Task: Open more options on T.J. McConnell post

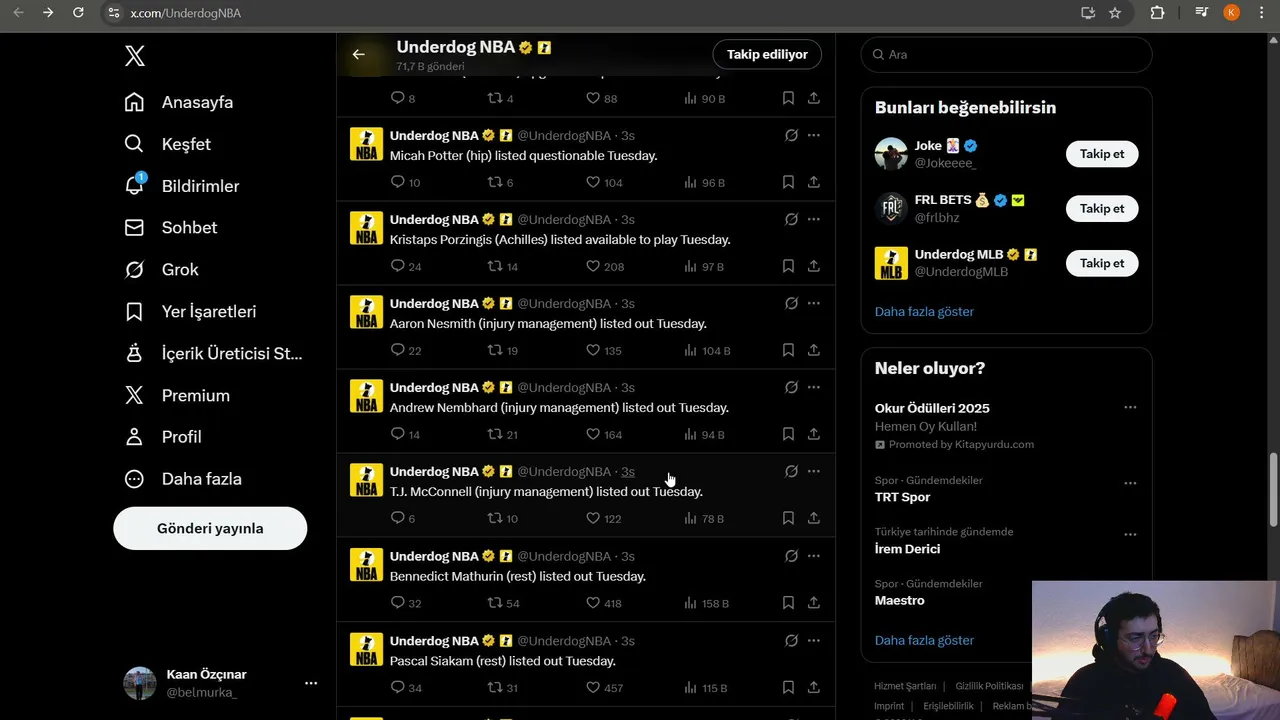Action: (814, 471)
